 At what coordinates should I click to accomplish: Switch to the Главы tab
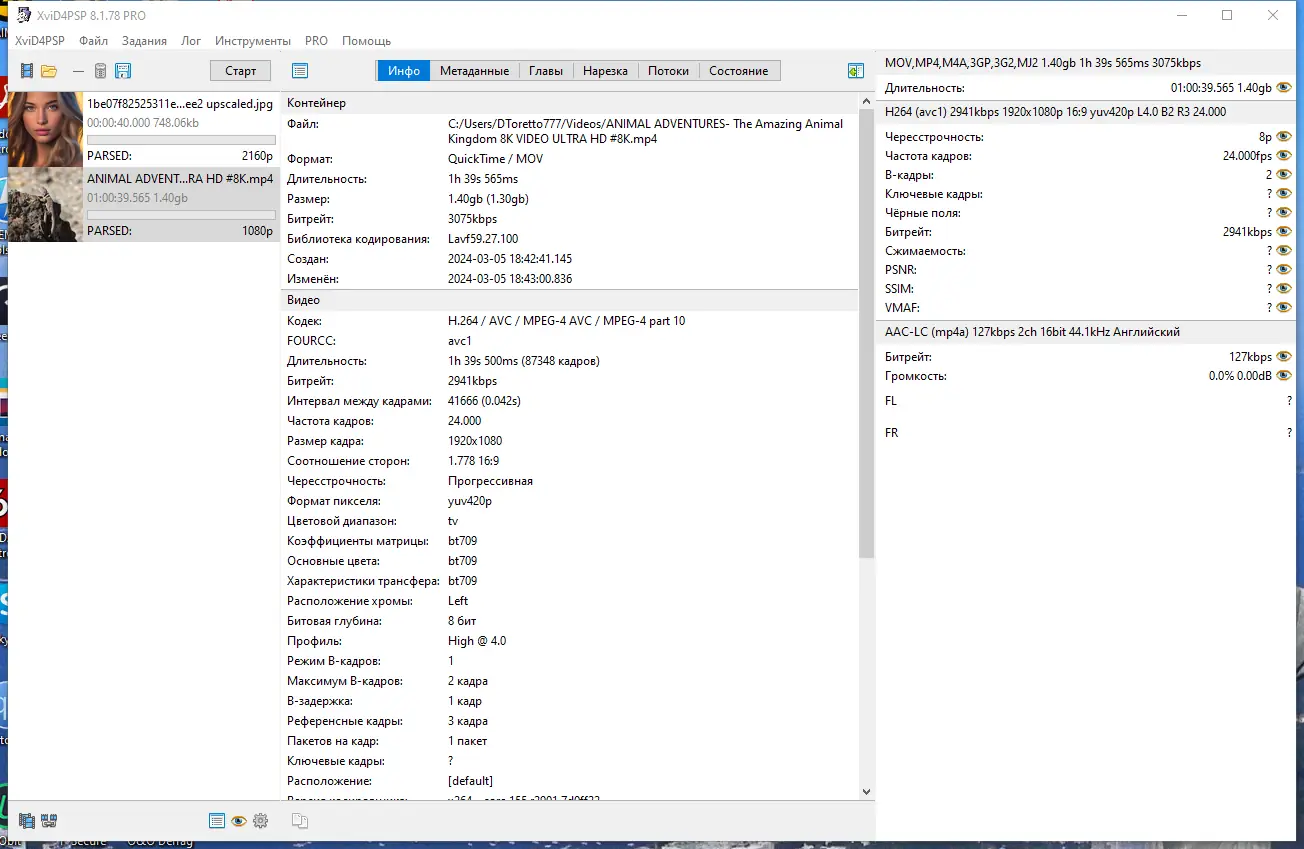coord(546,71)
